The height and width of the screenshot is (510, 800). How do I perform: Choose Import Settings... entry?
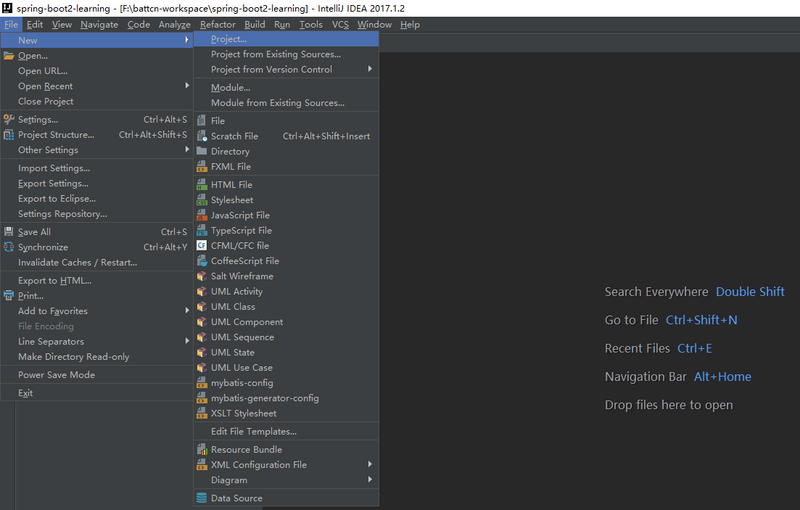point(97,168)
